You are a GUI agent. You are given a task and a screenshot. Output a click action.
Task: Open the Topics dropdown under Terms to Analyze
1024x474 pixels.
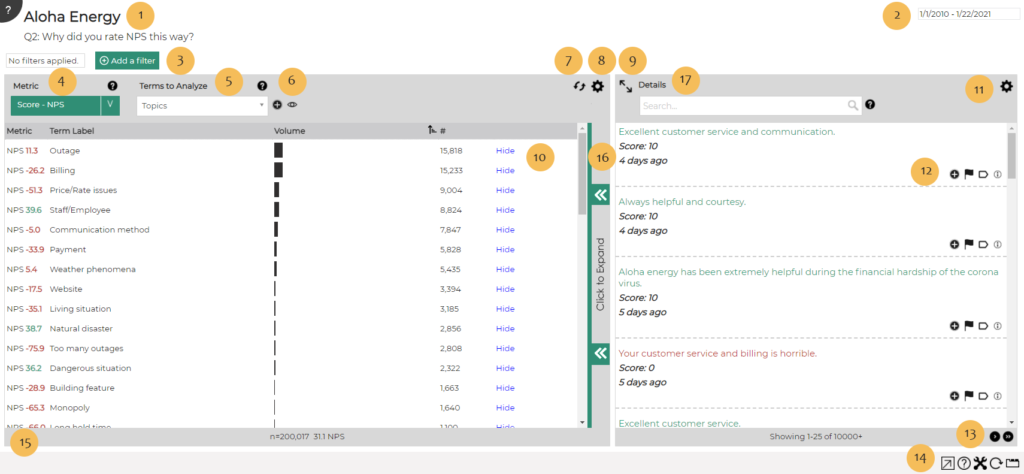202,104
